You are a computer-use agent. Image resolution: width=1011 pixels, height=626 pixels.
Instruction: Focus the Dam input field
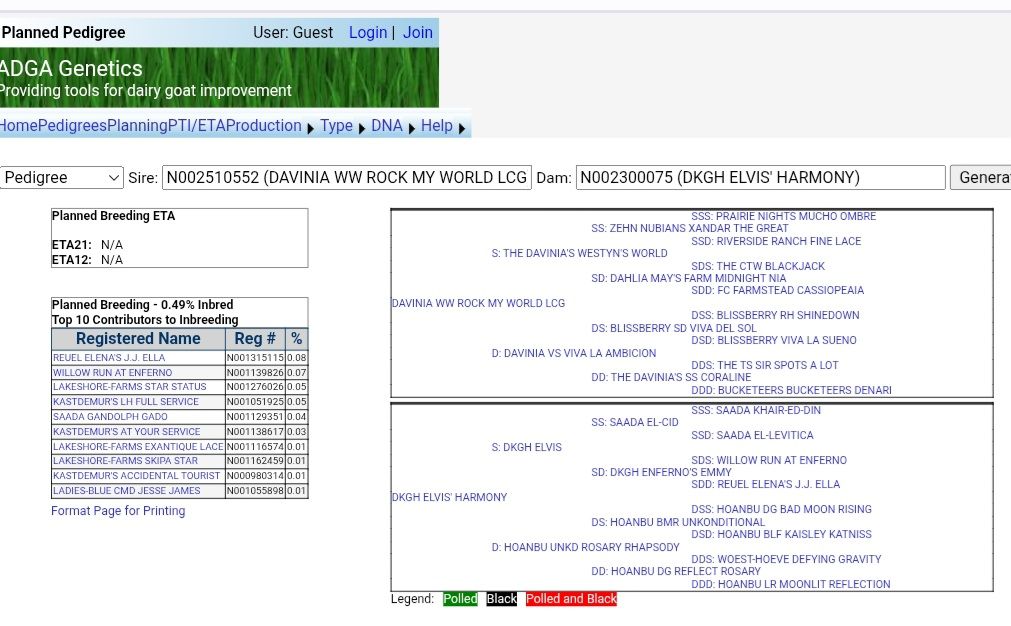tap(761, 177)
